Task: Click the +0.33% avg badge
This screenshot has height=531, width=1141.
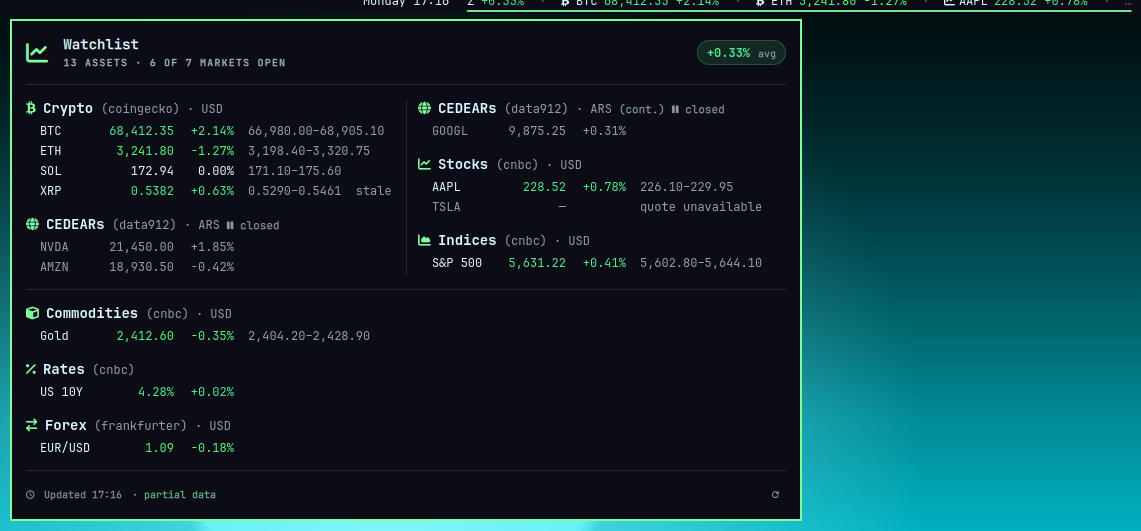Action: [741, 53]
